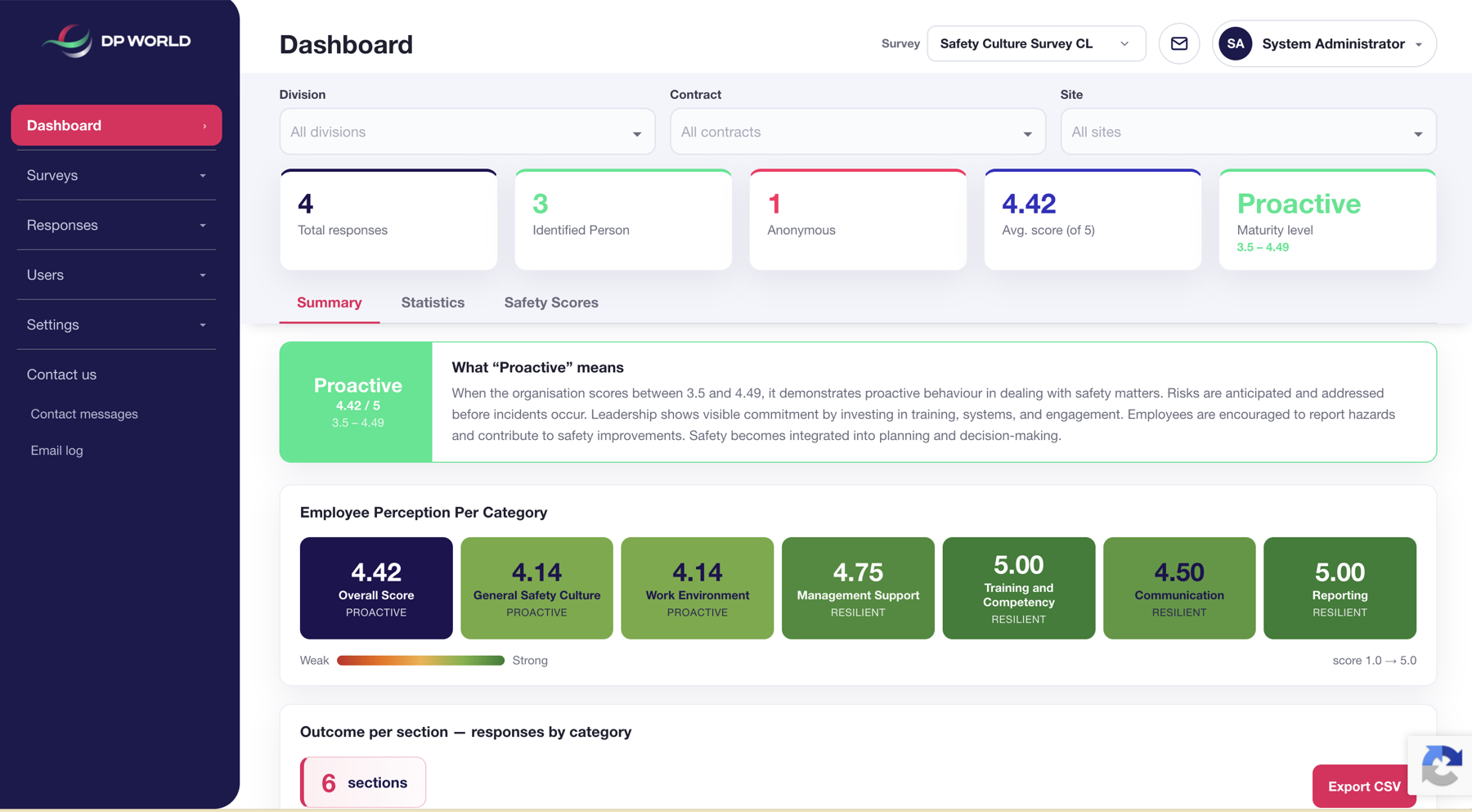Open the All contracts dropdown
The height and width of the screenshot is (812, 1472).
[x=858, y=132]
